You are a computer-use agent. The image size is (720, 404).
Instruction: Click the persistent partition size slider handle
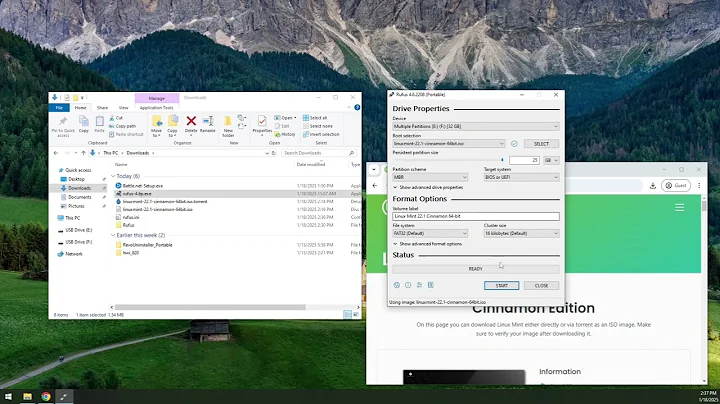click(502, 160)
